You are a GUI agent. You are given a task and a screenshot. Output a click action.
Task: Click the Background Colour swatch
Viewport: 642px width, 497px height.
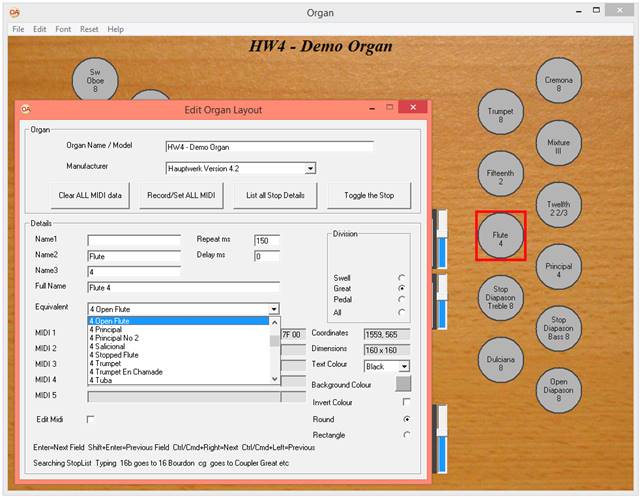point(403,384)
